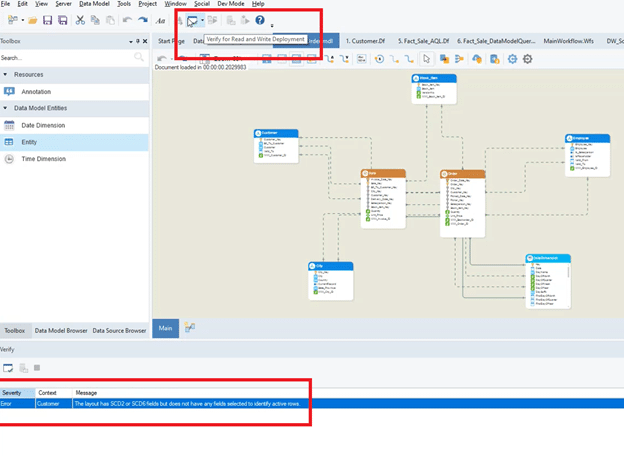
Task: Switch to the Data Model Browser tab
Action: 61,330
